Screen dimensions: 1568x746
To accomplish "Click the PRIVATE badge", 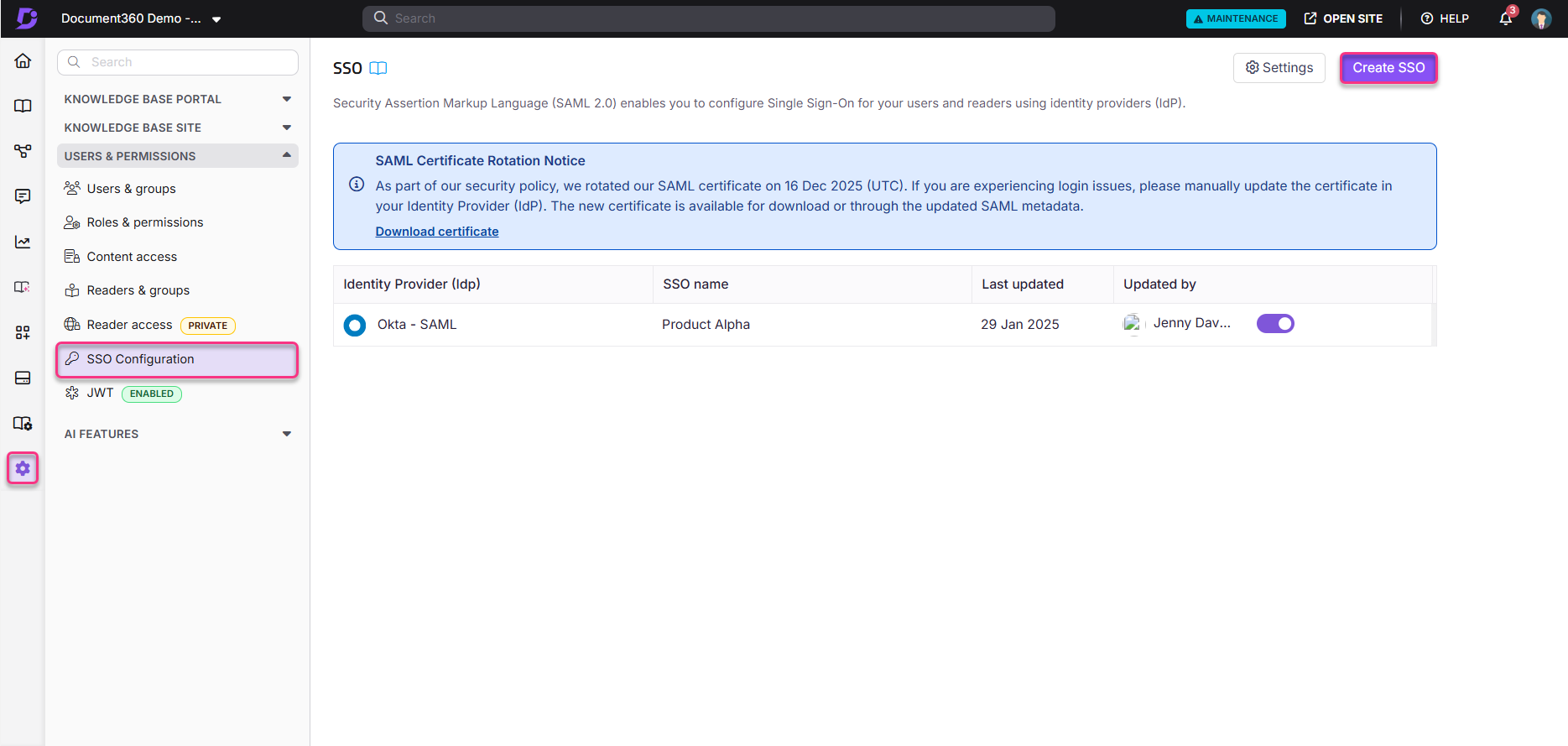I will point(208,326).
